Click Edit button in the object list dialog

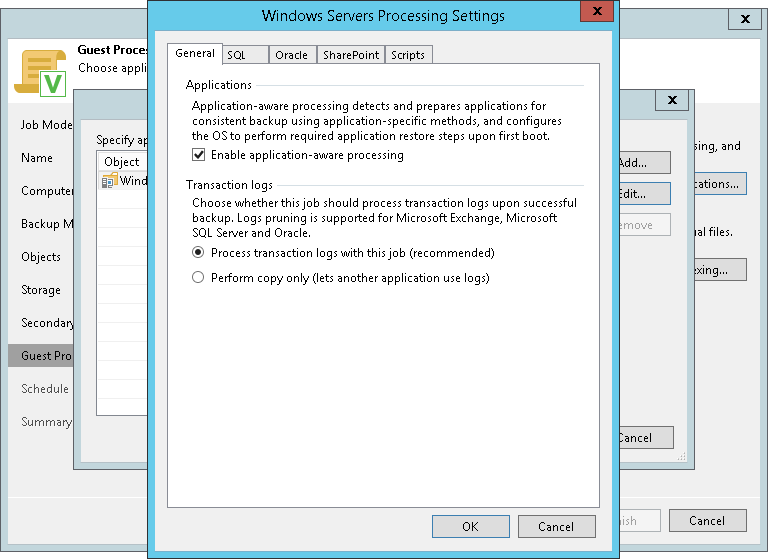click(x=645, y=194)
